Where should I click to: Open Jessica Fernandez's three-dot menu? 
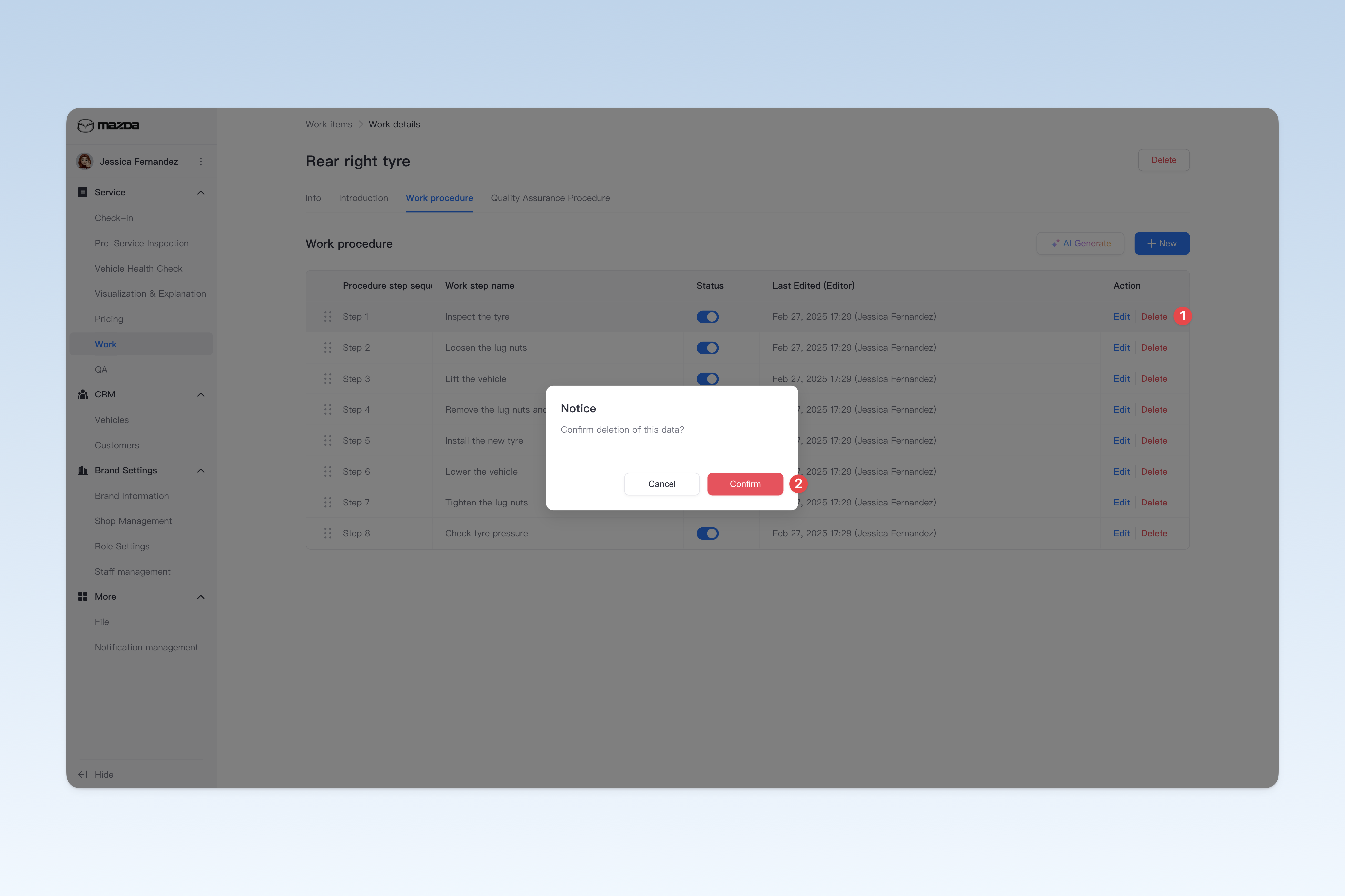tap(201, 162)
